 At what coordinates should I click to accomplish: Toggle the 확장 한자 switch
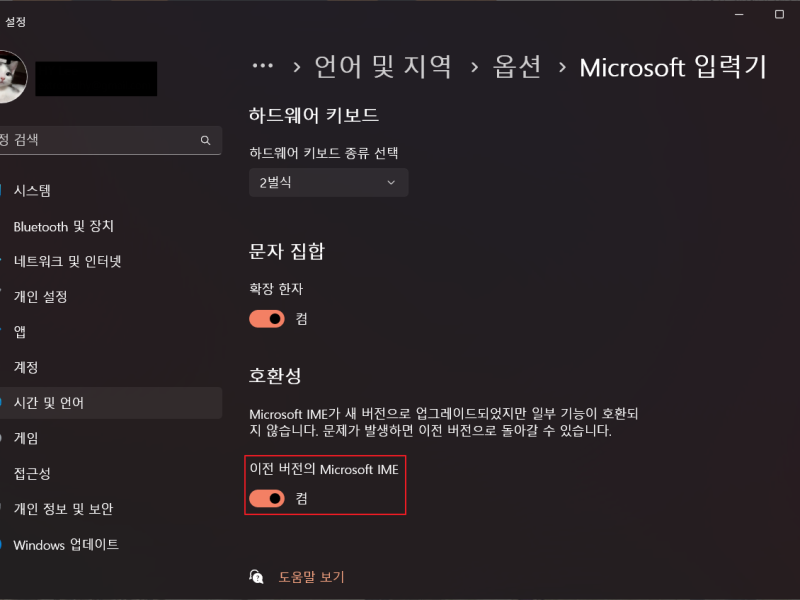267,319
